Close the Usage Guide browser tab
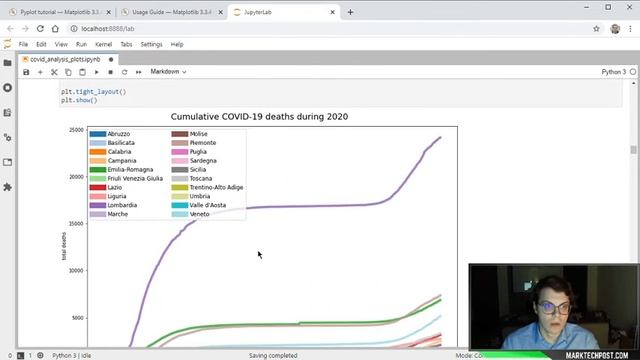 220,12
